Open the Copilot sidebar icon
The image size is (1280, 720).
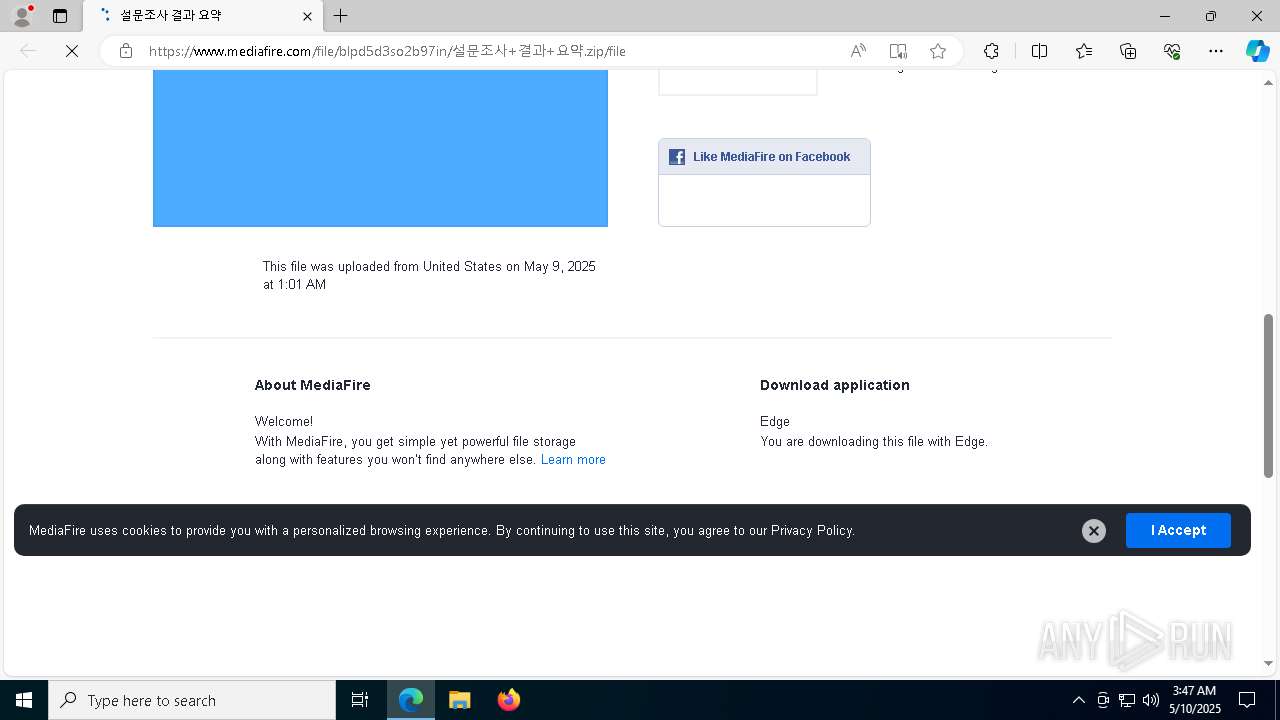point(1257,51)
